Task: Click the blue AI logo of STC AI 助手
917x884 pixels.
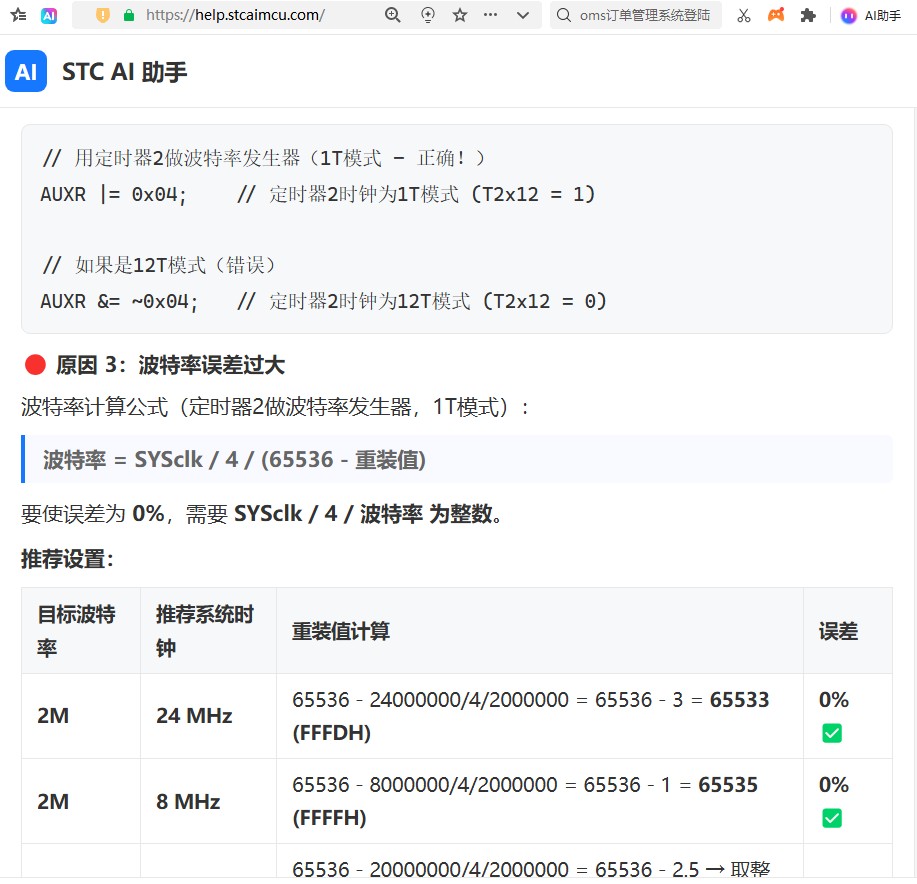Action: [x=26, y=71]
